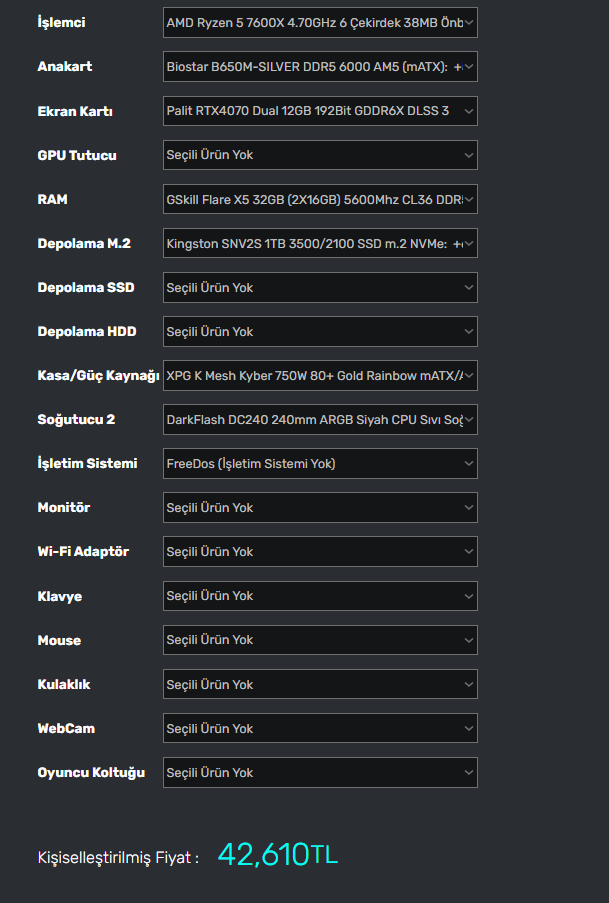Expand the Depolama M.2 dropdown
Viewport: 609px width, 903px height.
[320, 243]
